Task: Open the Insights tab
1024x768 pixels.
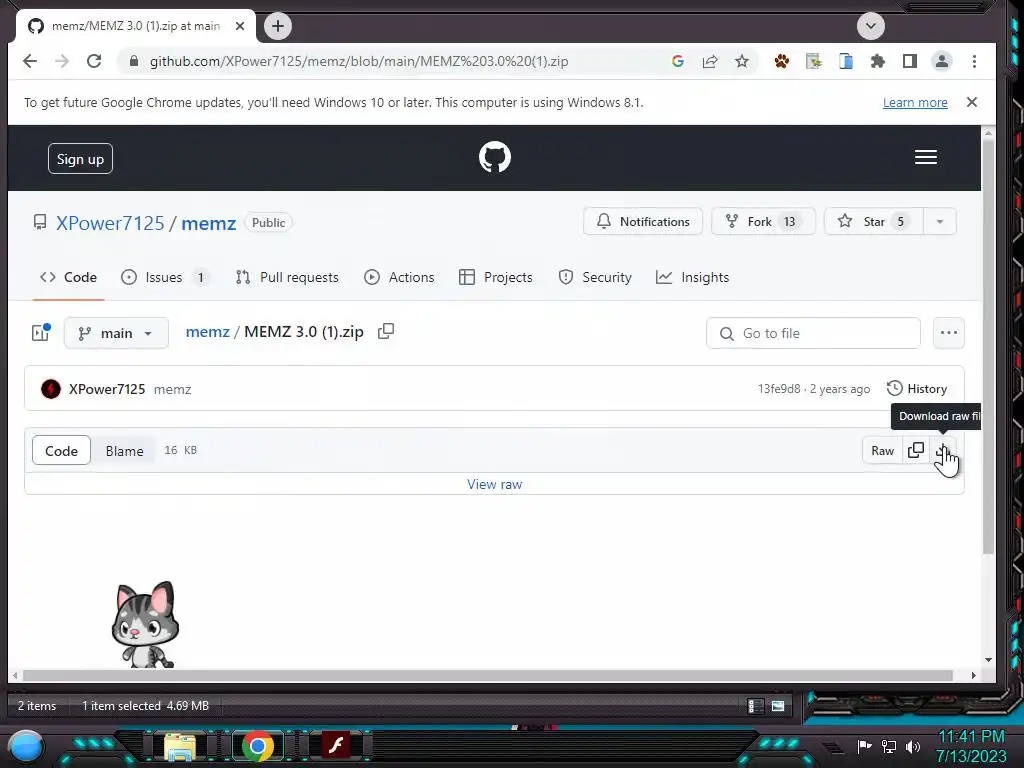Action: pos(692,278)
